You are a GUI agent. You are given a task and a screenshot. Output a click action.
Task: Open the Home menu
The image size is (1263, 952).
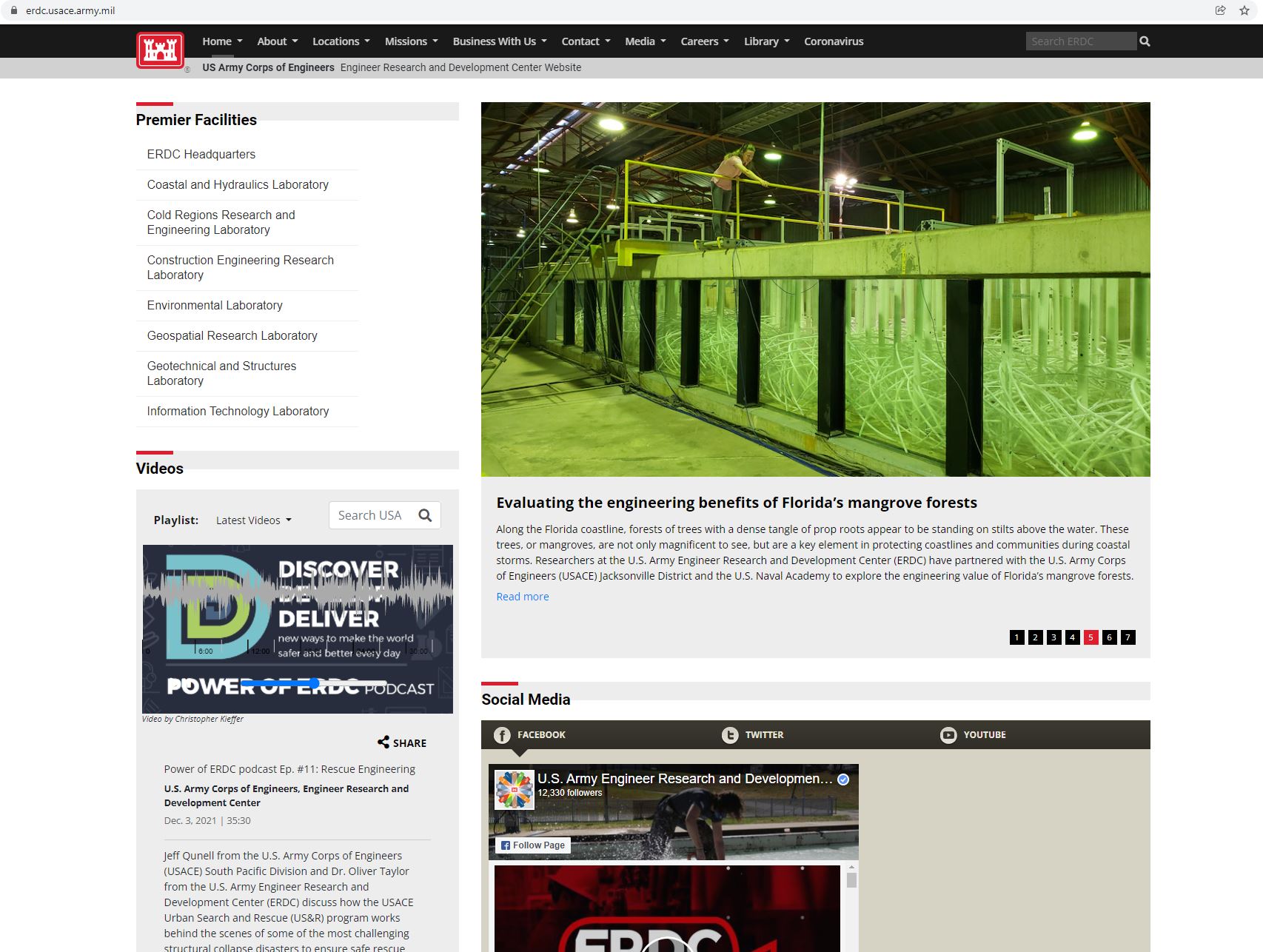click(x=223, y=41)
